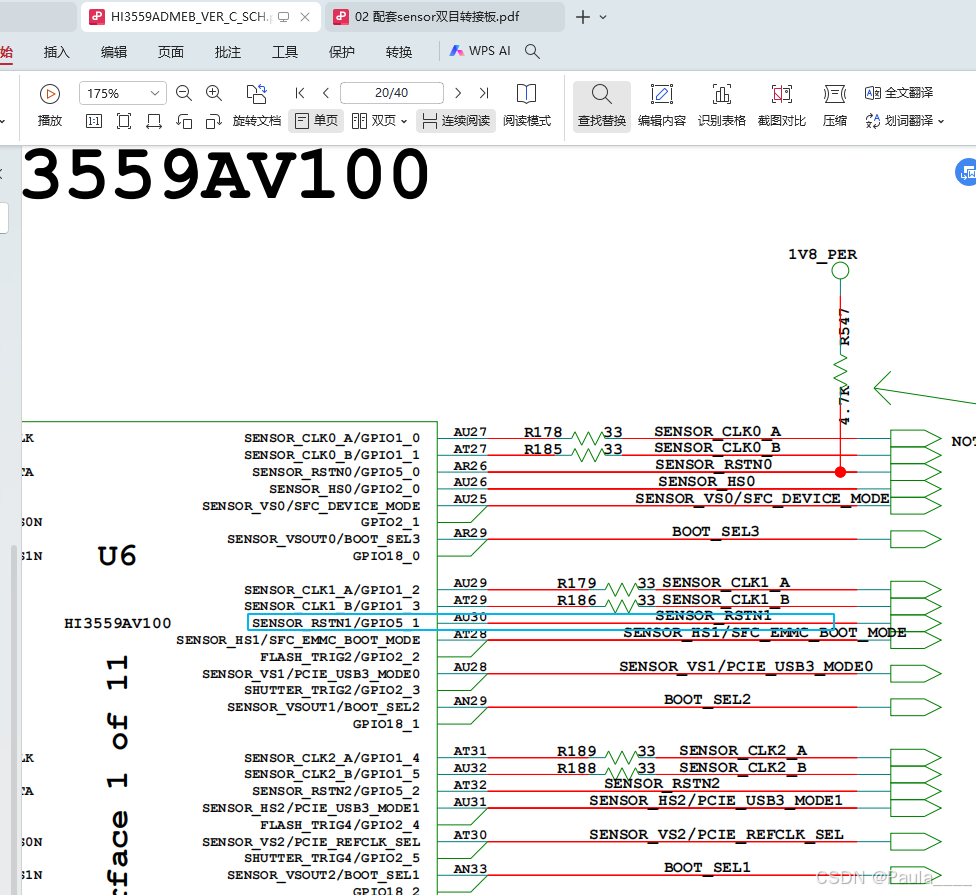Click 编辑内容 edit content tool
Viewport: 976px width, 895px height.
[662, 106]
